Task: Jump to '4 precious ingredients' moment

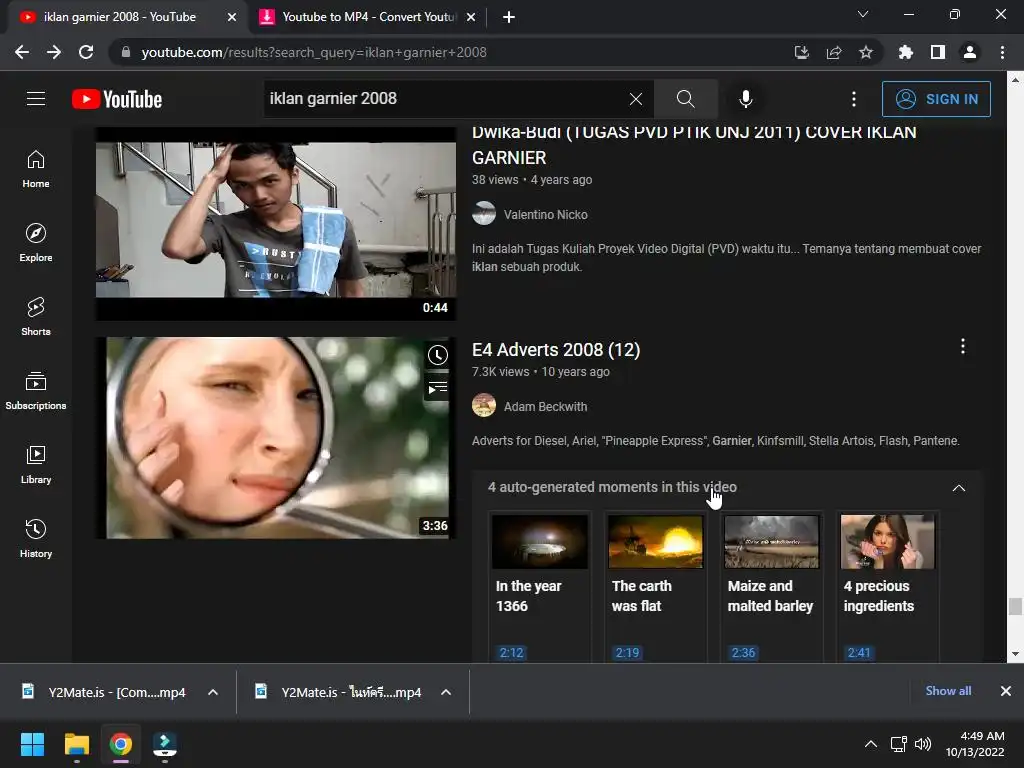Action: pyautogui.click(x=888, y=587)
